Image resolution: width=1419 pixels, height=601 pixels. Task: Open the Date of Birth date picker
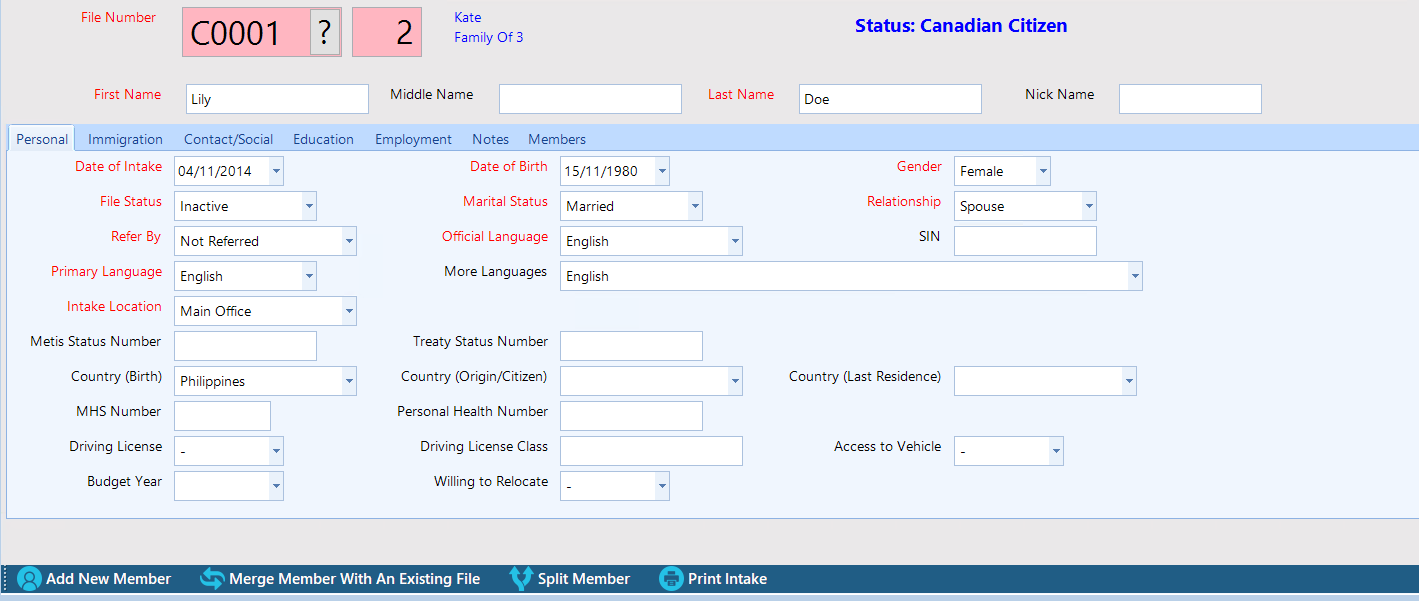[661, 171]
